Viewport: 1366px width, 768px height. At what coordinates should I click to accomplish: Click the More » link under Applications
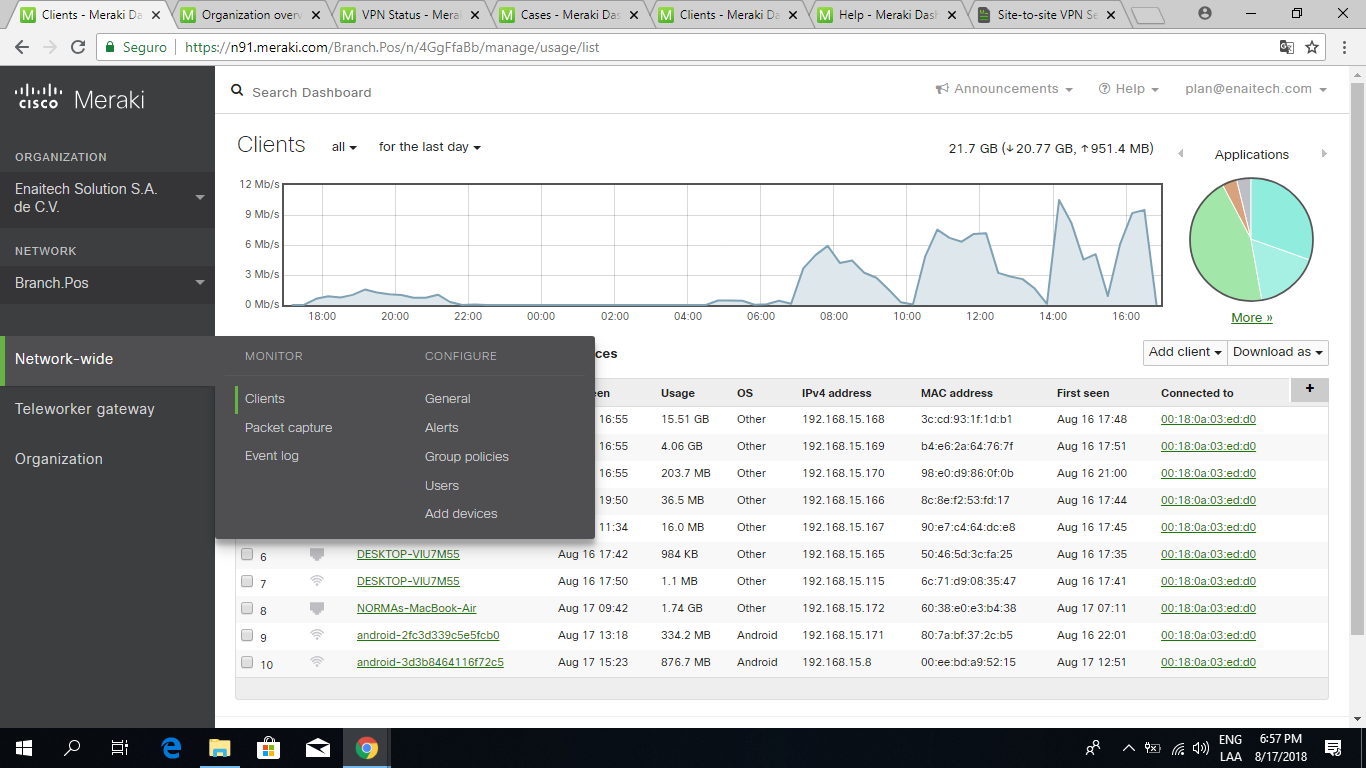(1252, 318)
